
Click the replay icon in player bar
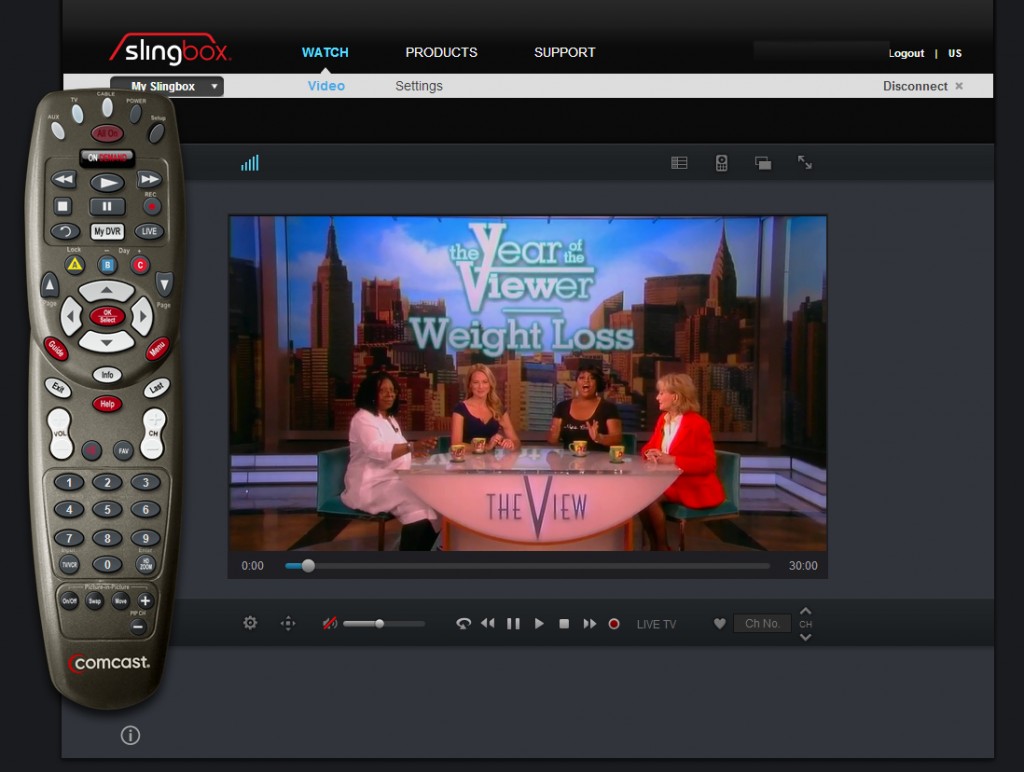coord(463,624)
